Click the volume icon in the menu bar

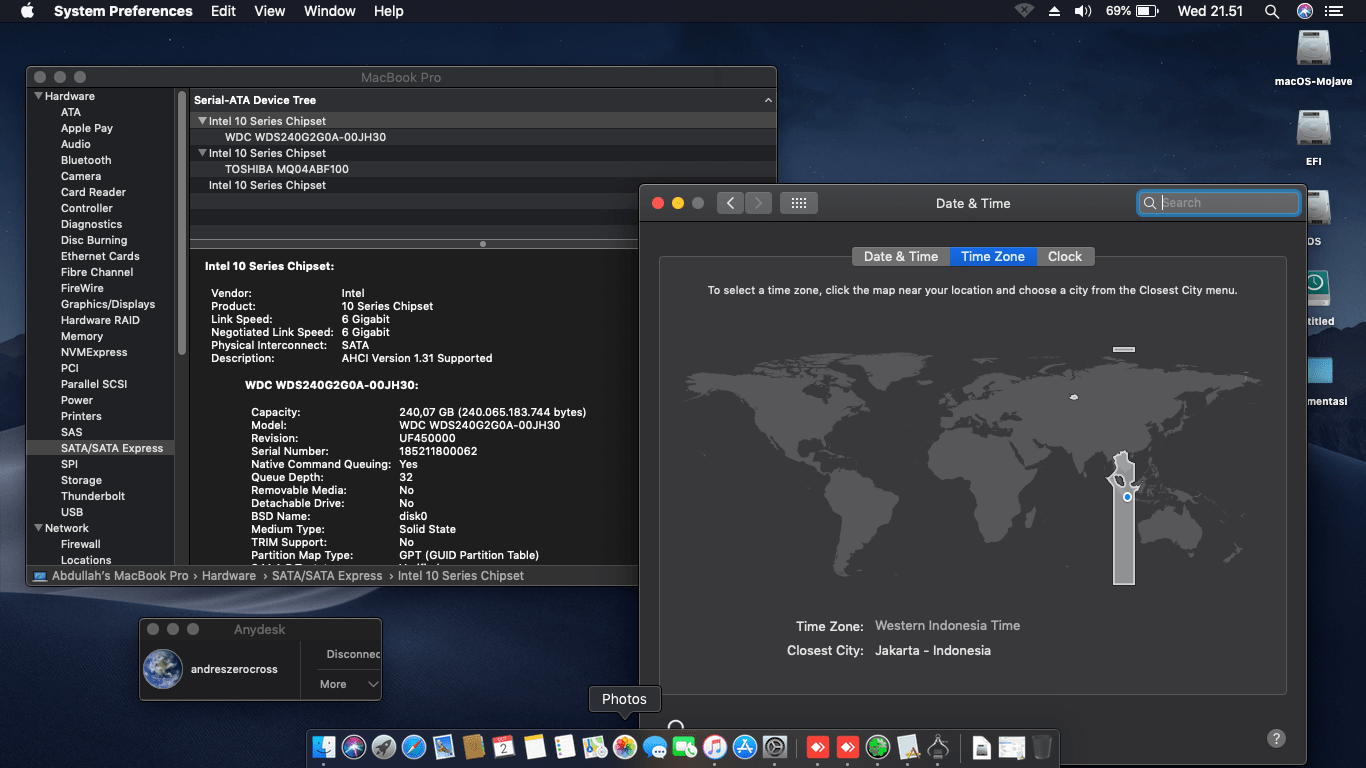pyautogui.click(x=1083, y=11)
